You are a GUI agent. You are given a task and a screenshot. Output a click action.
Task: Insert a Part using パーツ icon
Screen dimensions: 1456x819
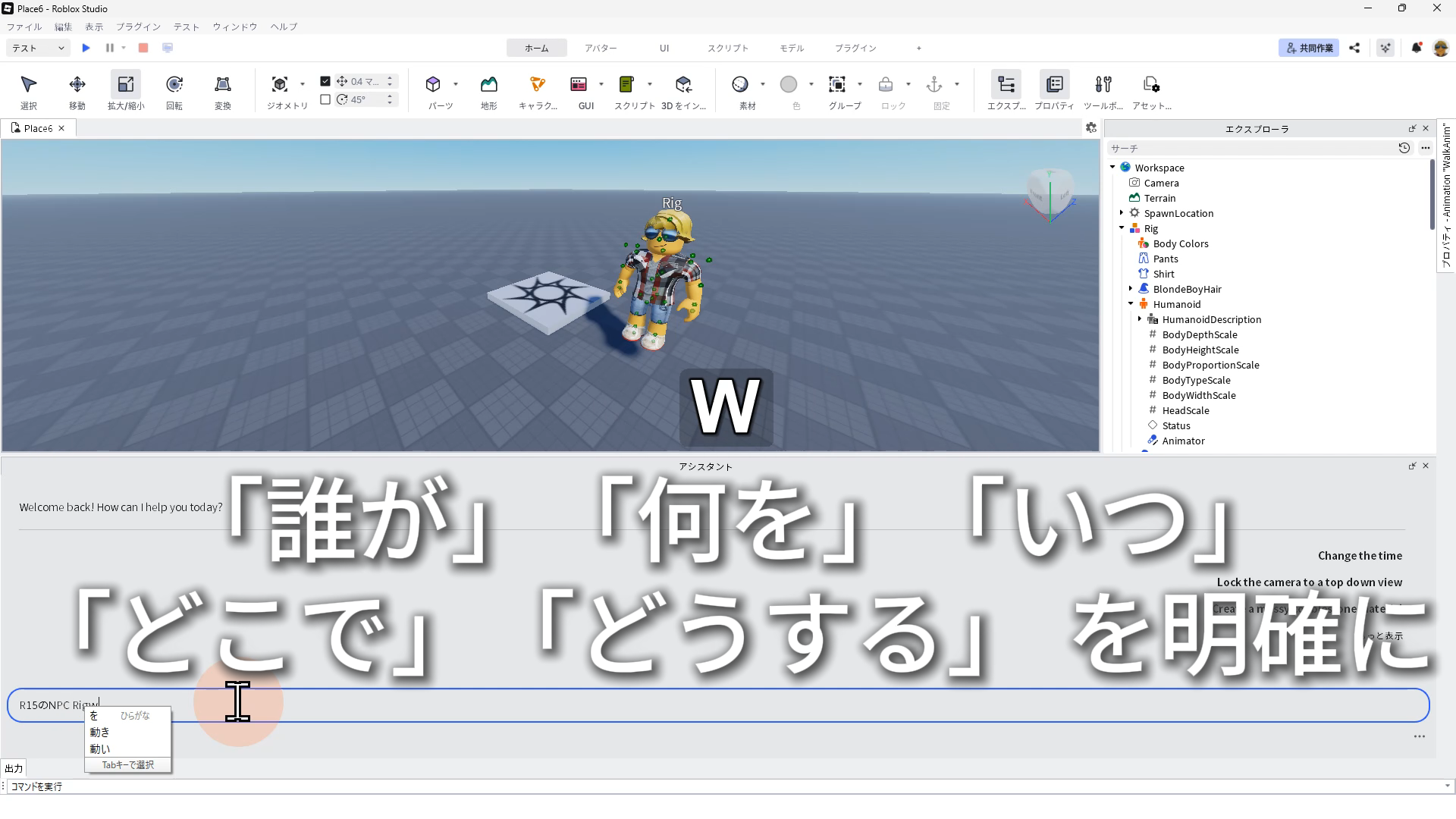433,85
